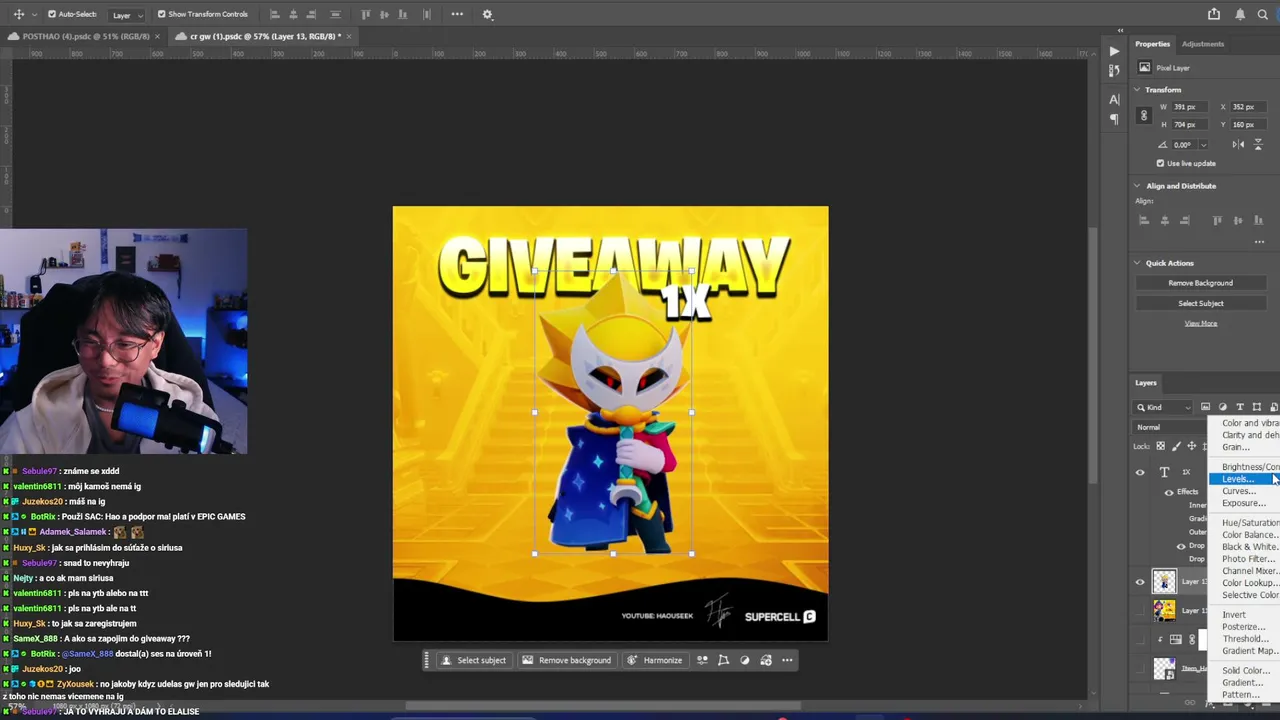The height and width of the screenshot is (720, 1280).
Task: Hide the Effects of the 1X layer
Action: click(1169, 492)
